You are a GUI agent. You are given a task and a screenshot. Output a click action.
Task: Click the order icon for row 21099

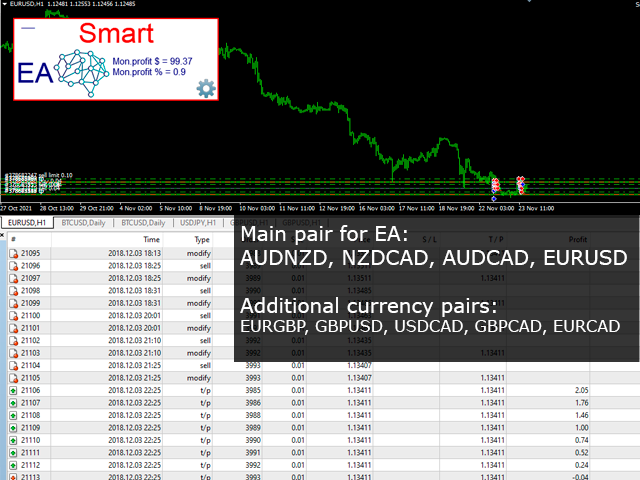coord(13,303)
